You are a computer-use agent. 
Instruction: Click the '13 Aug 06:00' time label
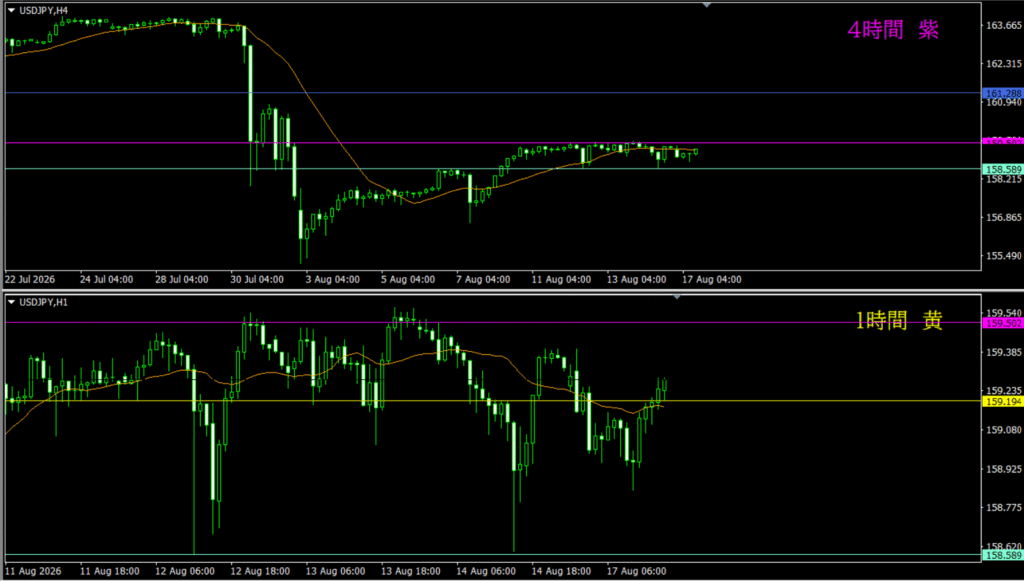coord(336,571)
